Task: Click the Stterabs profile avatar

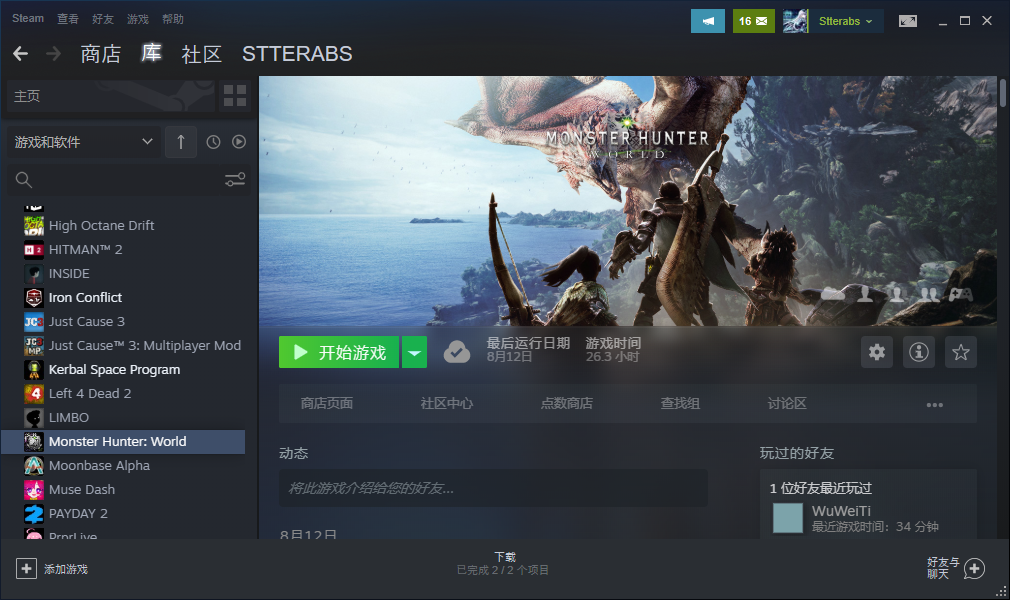Action: point(796,21)
